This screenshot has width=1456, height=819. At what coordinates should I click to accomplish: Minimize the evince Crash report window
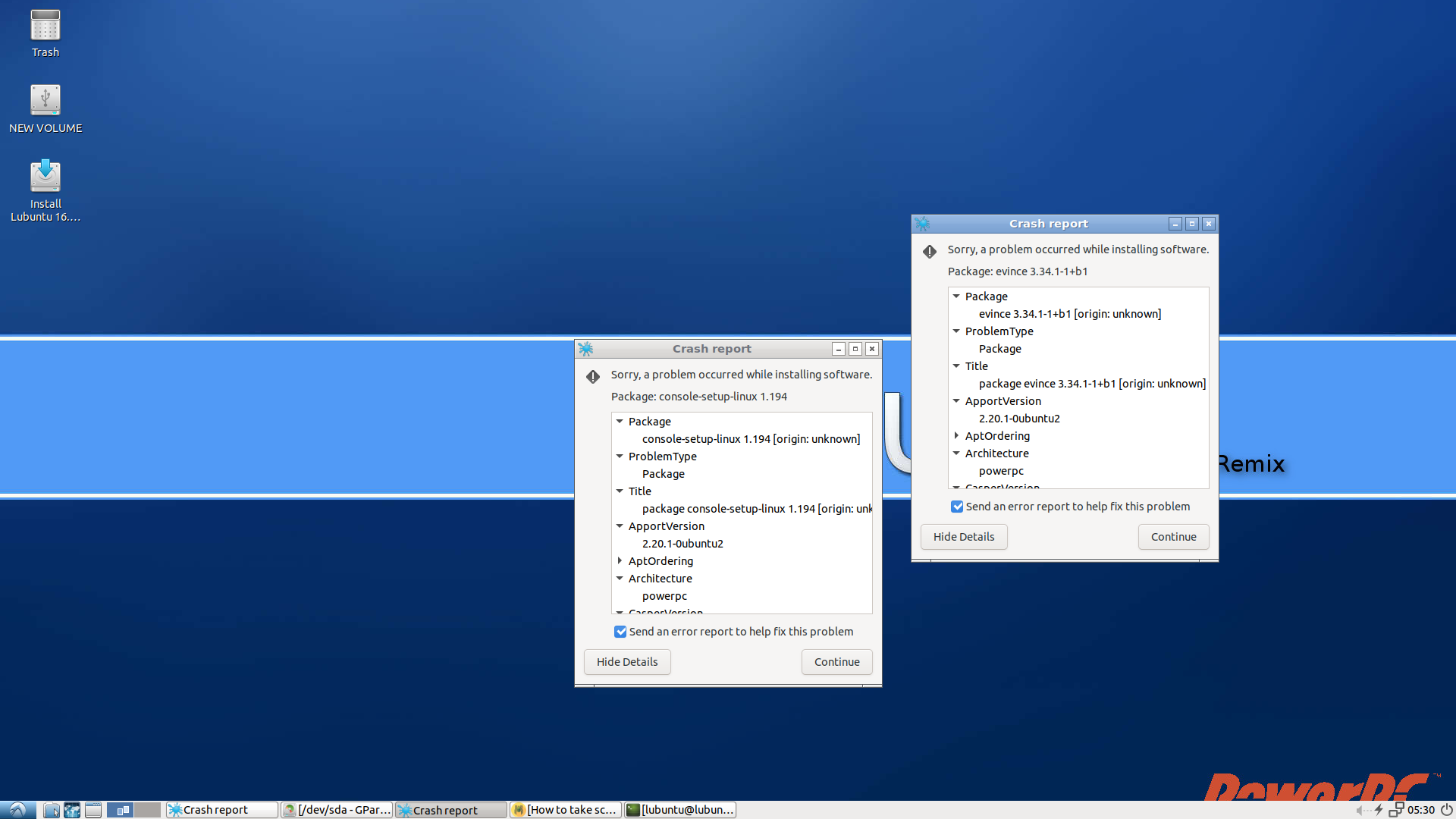(x=1175, y=224)
